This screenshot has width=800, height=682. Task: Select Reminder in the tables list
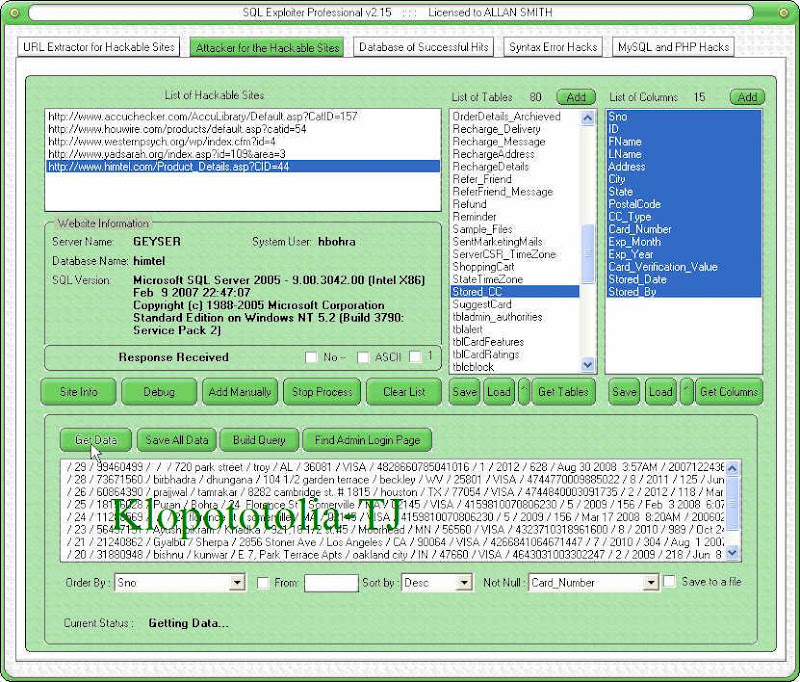coord(515,217)
